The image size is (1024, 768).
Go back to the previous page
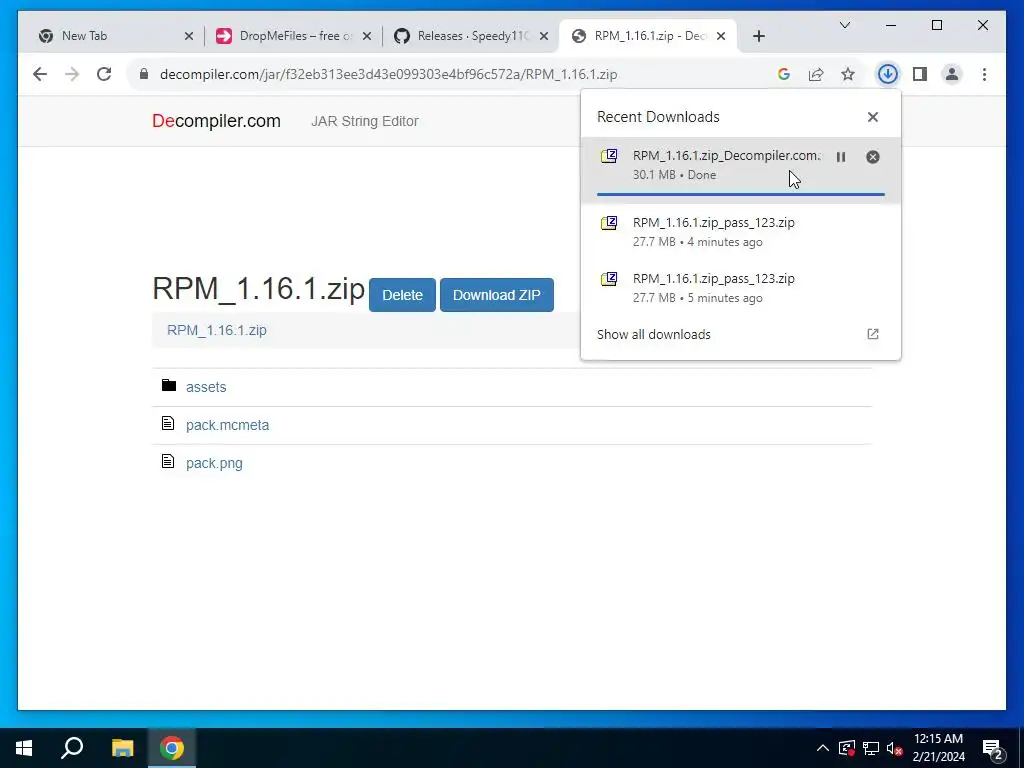click(40, 74)
